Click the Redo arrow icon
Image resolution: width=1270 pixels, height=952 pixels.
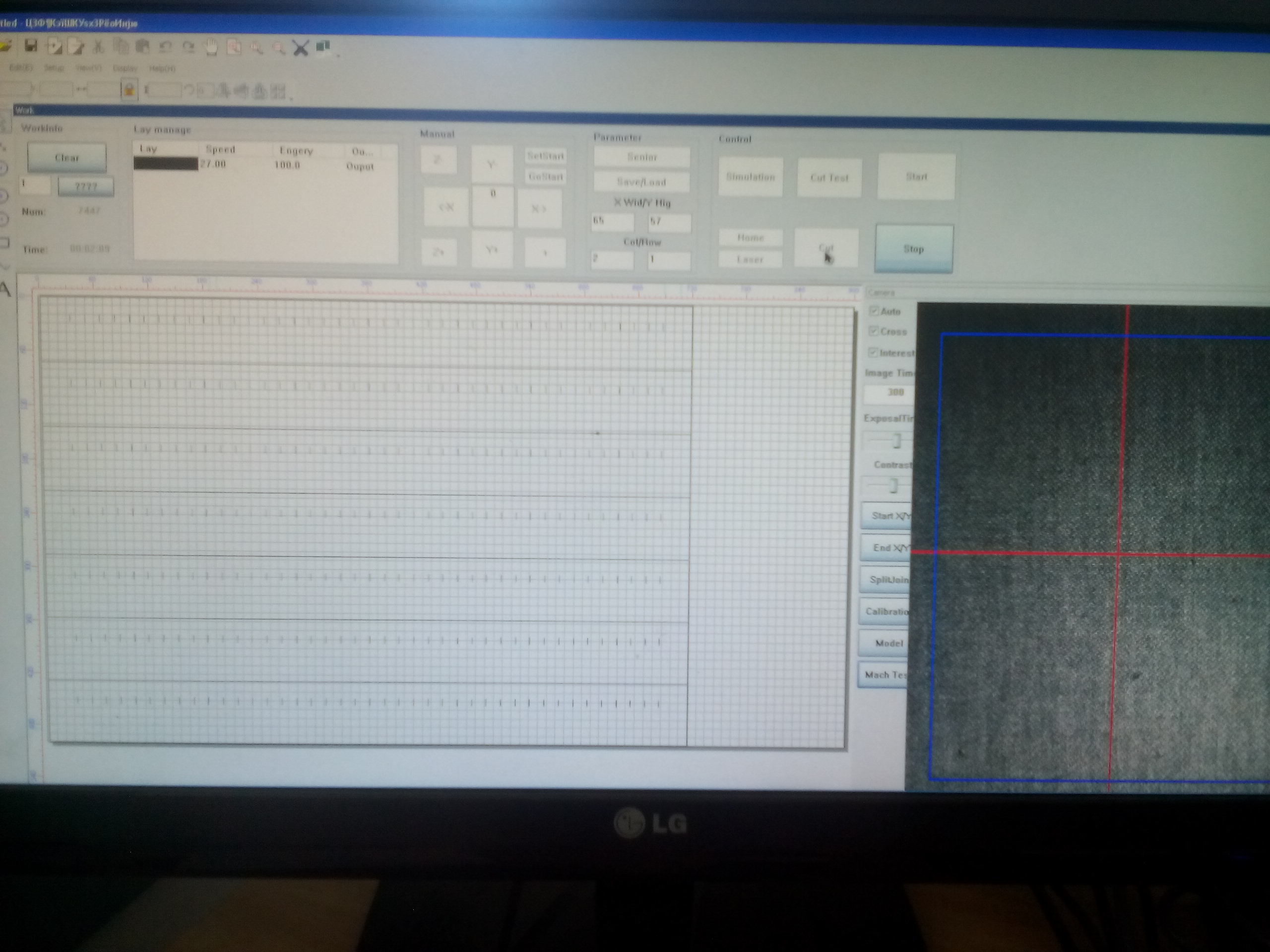coord(189,47)
